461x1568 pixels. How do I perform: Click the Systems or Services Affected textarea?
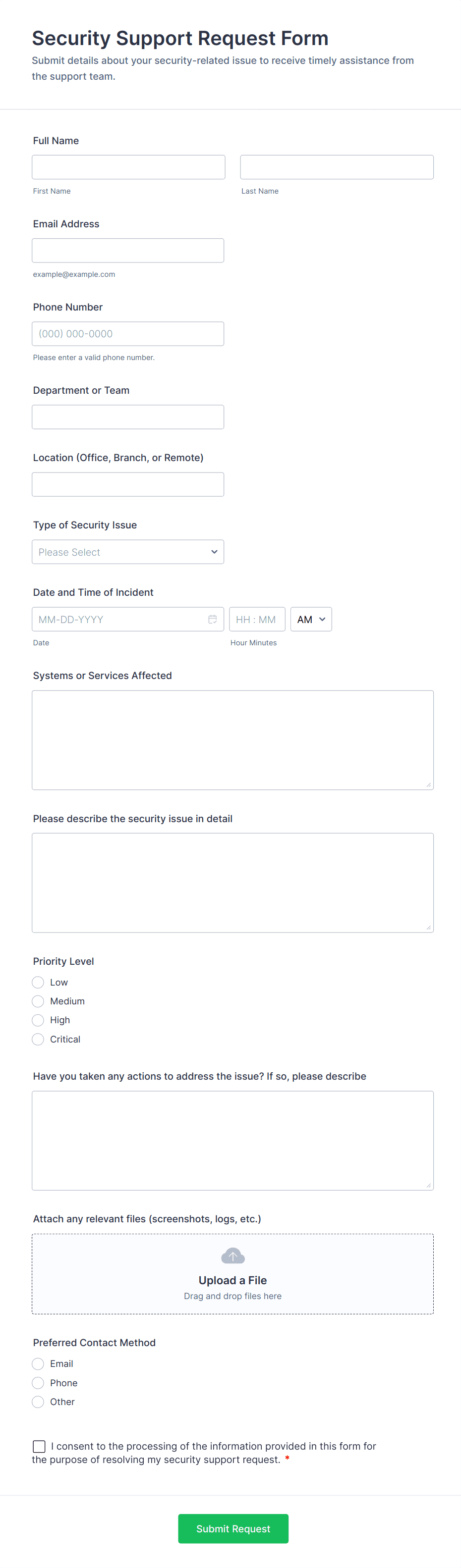tap(232, 739)
